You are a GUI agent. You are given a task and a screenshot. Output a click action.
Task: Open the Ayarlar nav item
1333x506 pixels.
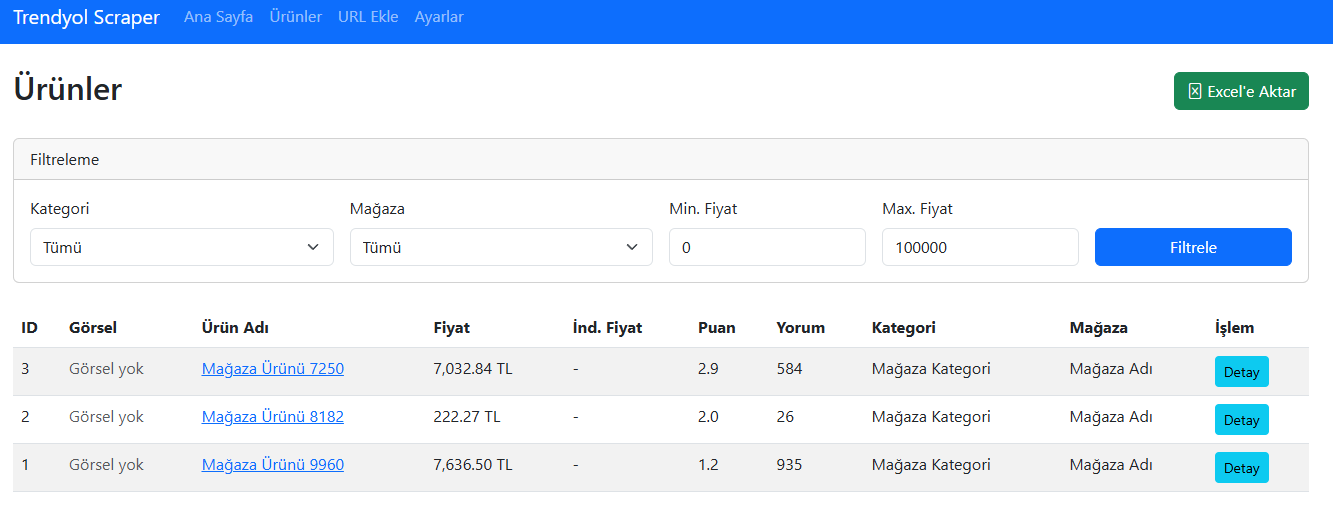pos(439,17)
